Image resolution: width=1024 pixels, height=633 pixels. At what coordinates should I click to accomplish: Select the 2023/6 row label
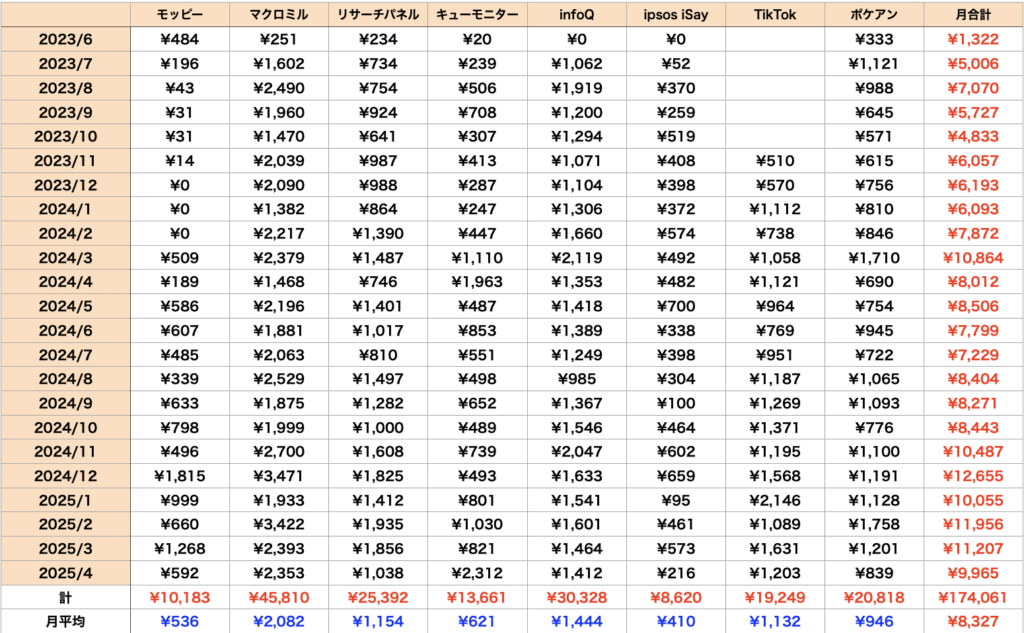point(65,39)
